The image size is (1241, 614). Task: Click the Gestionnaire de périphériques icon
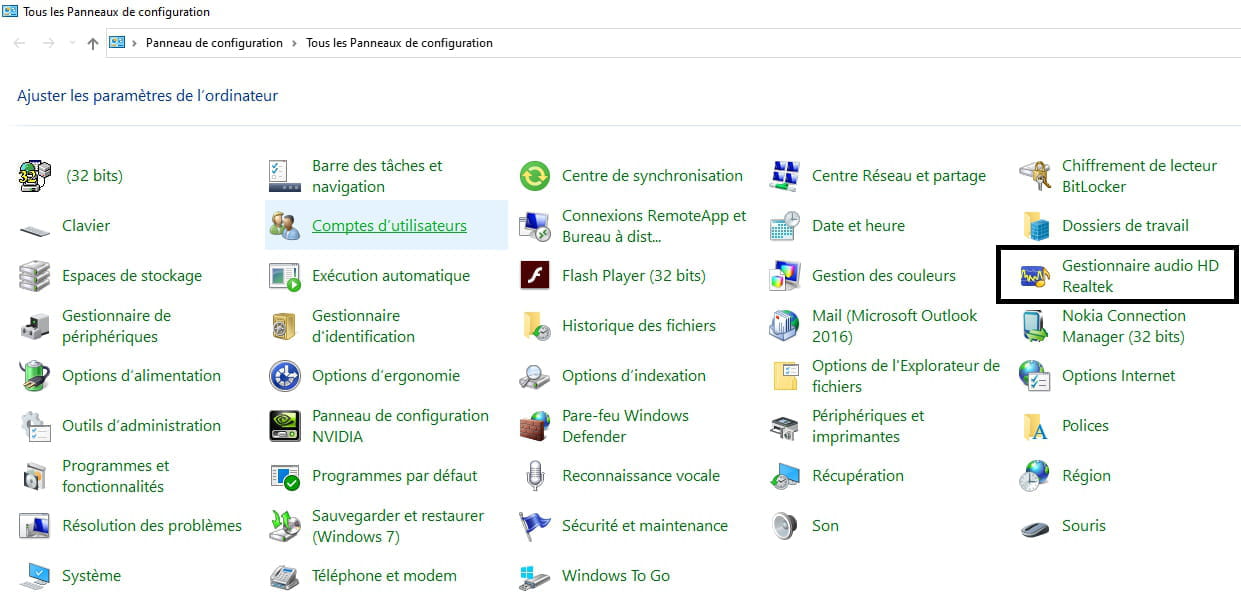[x=35, y=326]
